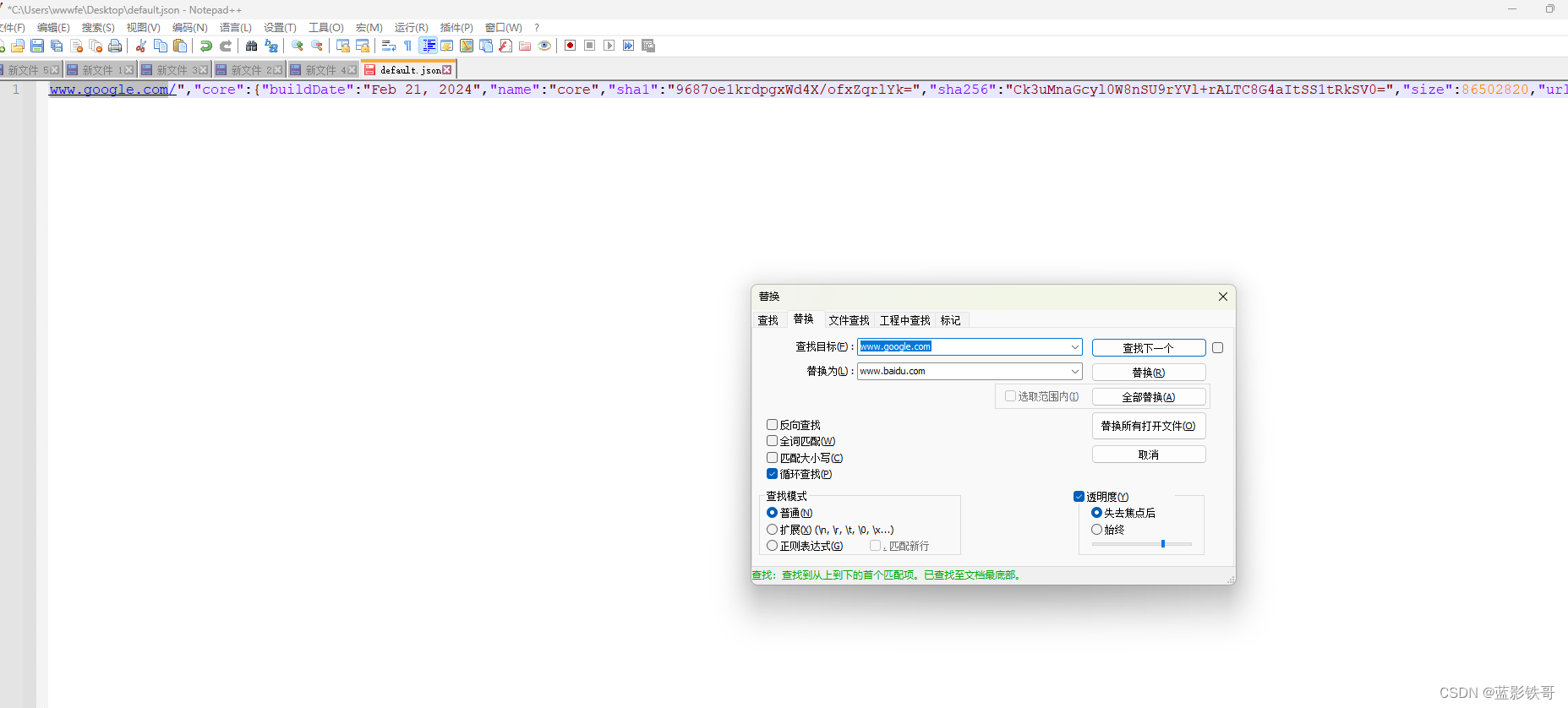Image resolution: width=1568 pixels, height=708 pixels.
Task: Open the Function List toolbar icon
Action: (x=505, y=46)
